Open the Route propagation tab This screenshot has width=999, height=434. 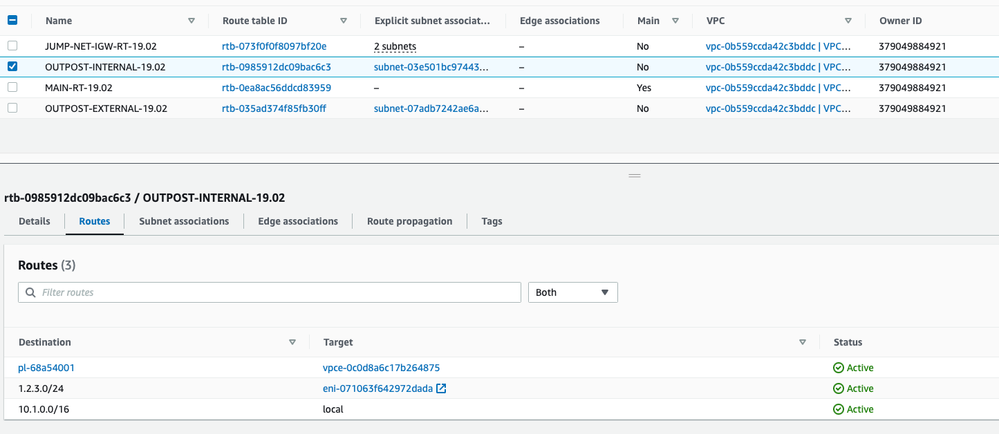[x=409, y=221]
